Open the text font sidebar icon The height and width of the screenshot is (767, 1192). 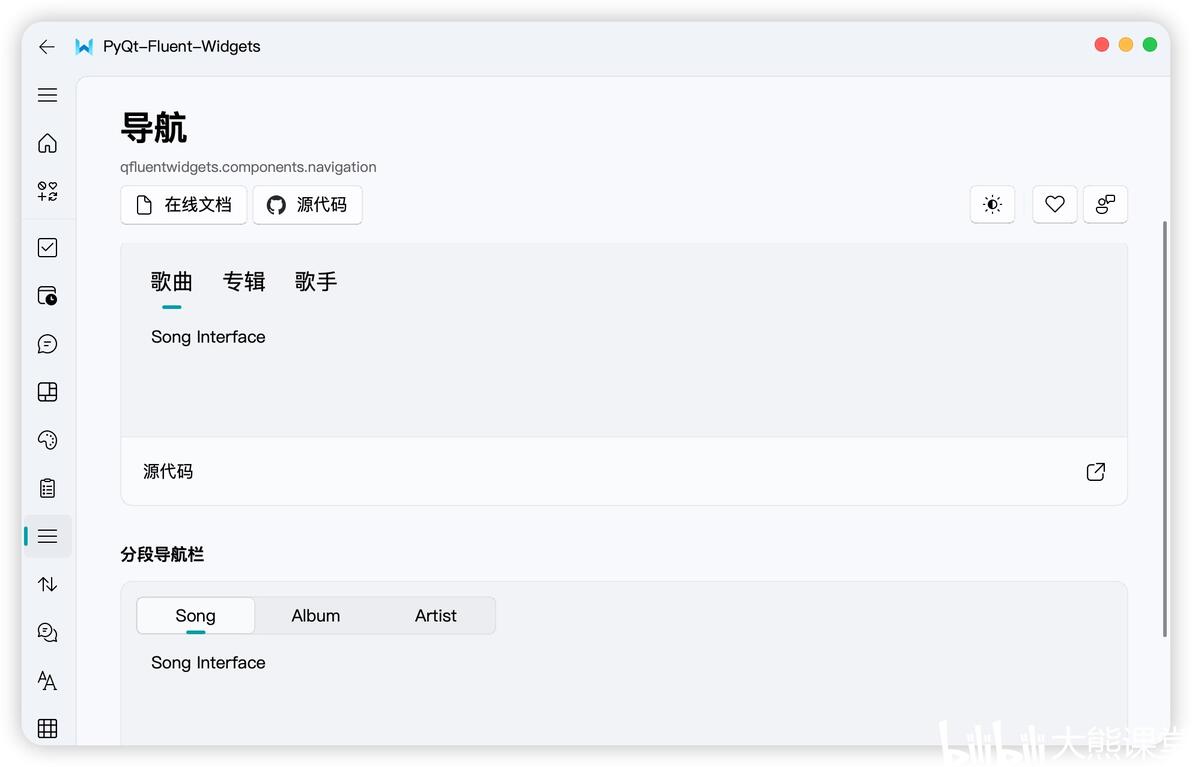(47, 680)
